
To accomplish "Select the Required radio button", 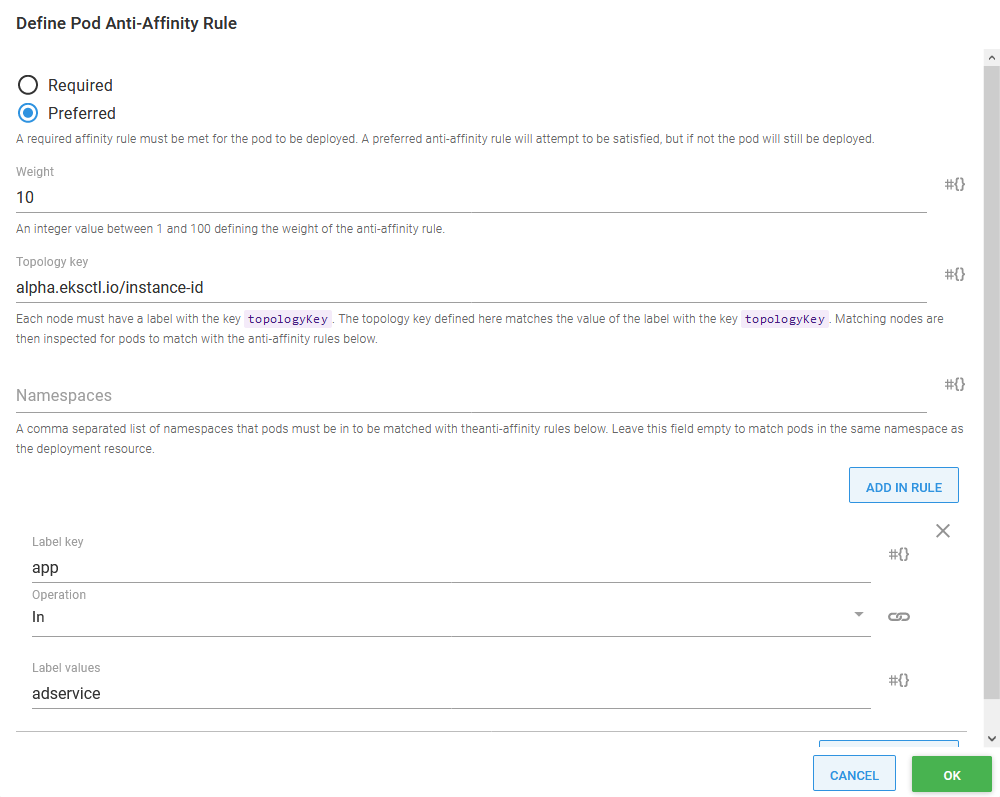I will [28, 85].
